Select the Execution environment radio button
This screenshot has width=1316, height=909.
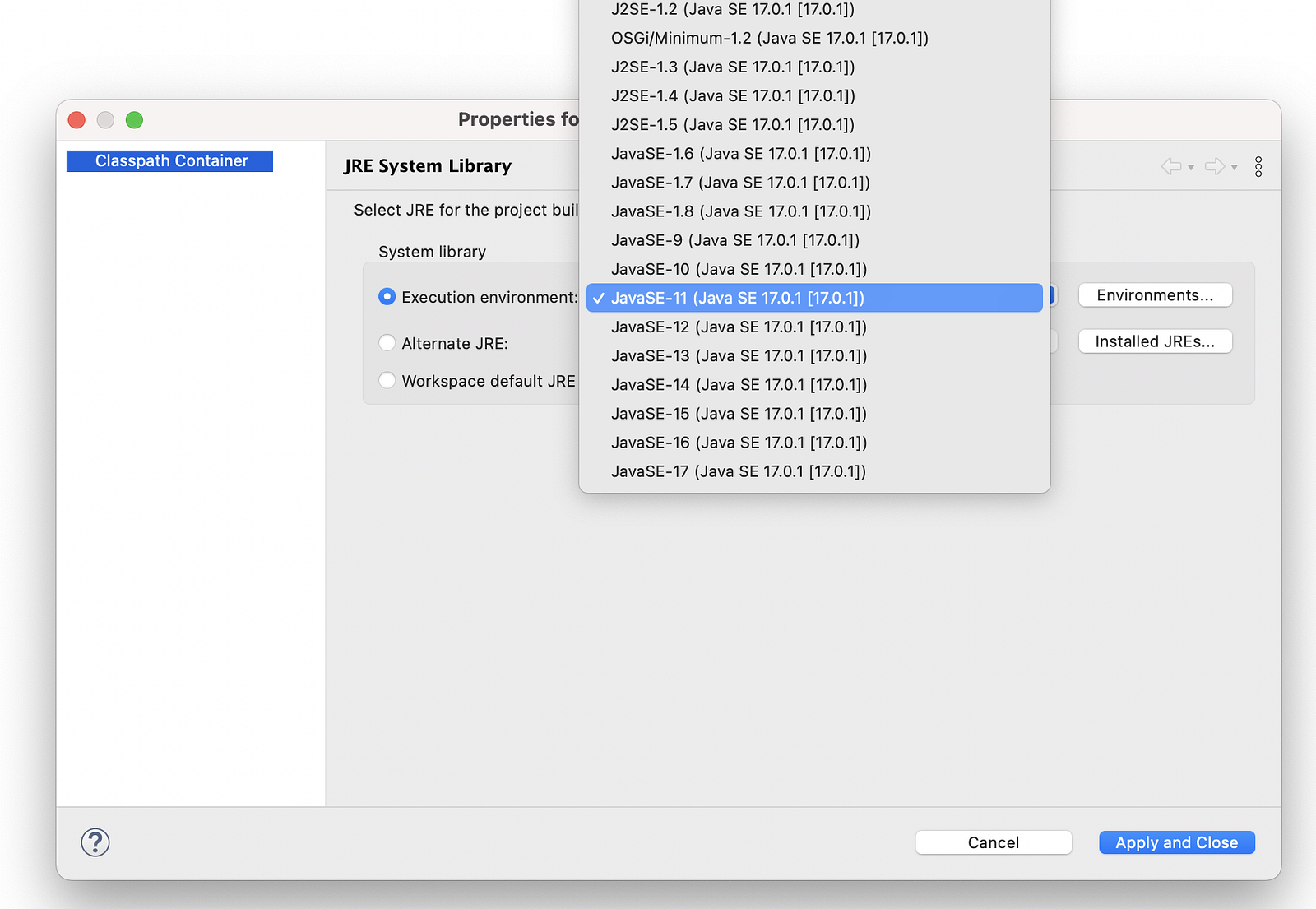[387, 297]
